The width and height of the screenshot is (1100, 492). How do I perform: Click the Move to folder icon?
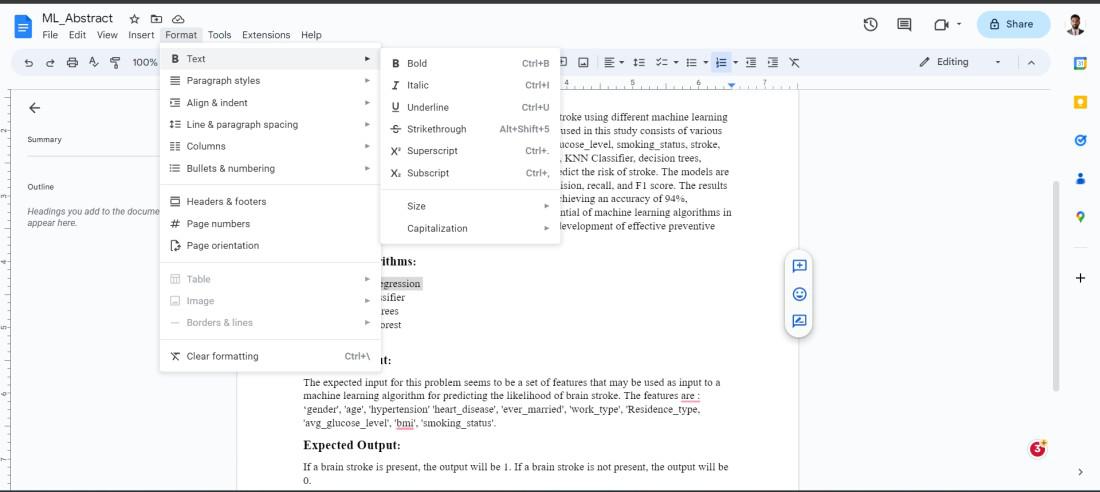point(156,19)
